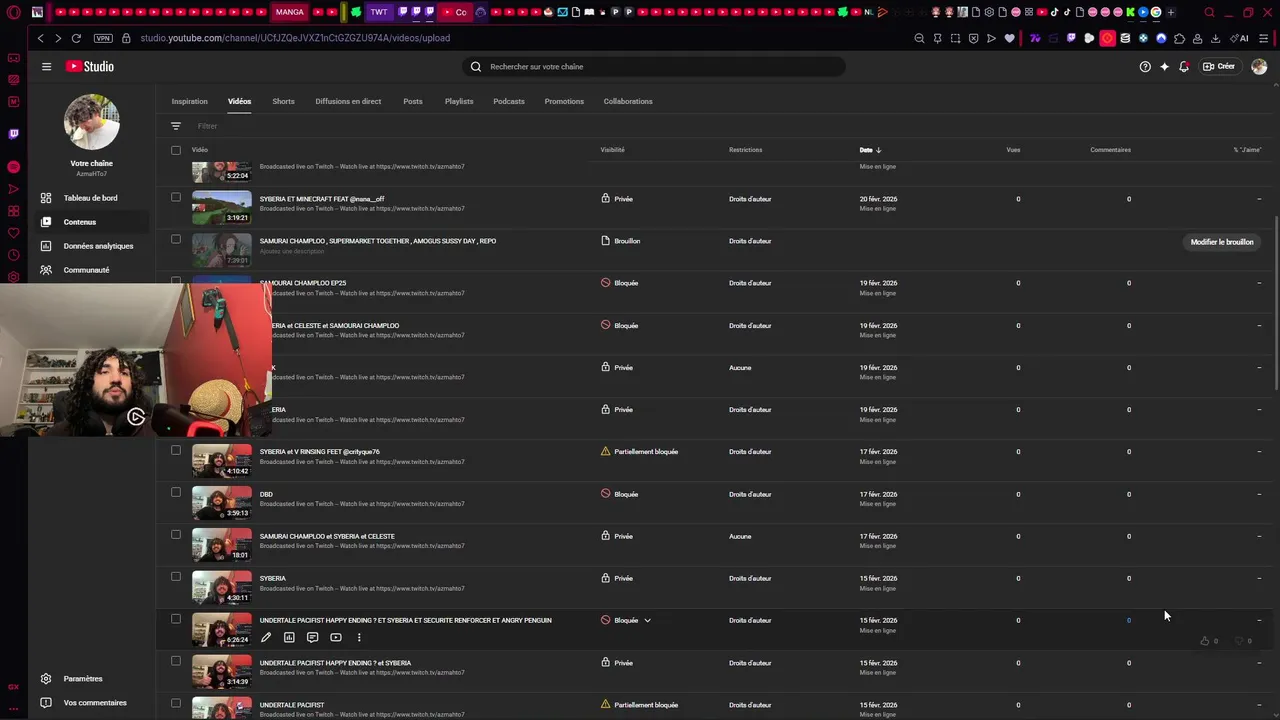Switch to the Podcasts tab
Screen dimensions: 1280x720
coord(509,101)
